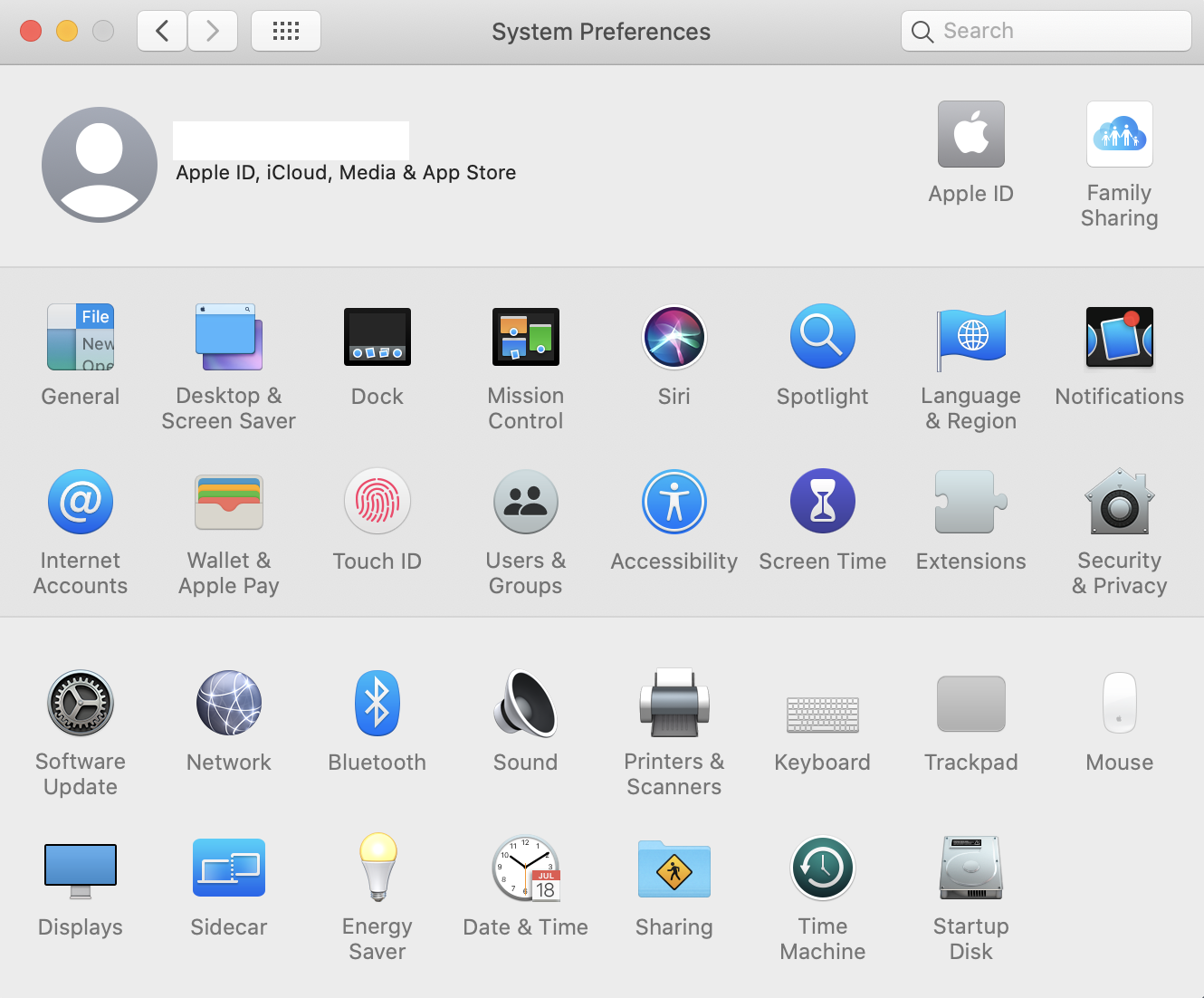This screenshot has width=1204, height=998.
Task: Open Desktop & Screen Saver settings
Action: [x=228, y=337]
